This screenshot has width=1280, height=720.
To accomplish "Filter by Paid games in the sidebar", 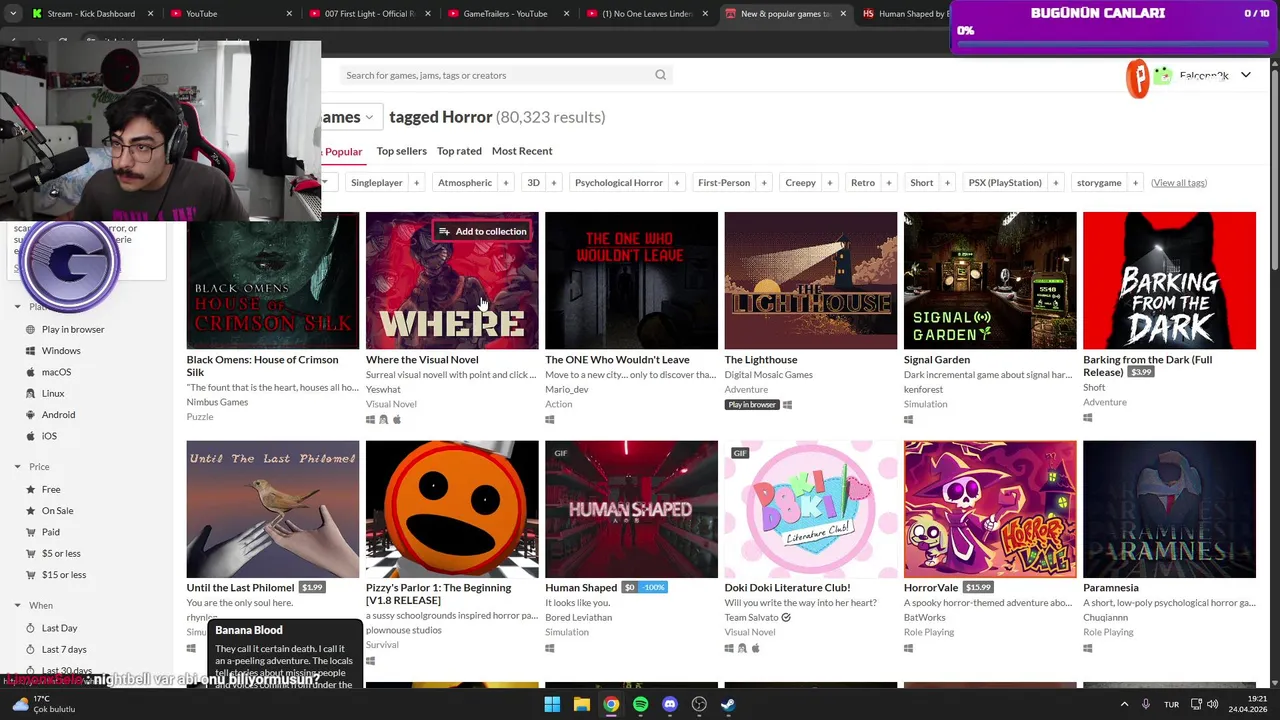I will (50, 532).
